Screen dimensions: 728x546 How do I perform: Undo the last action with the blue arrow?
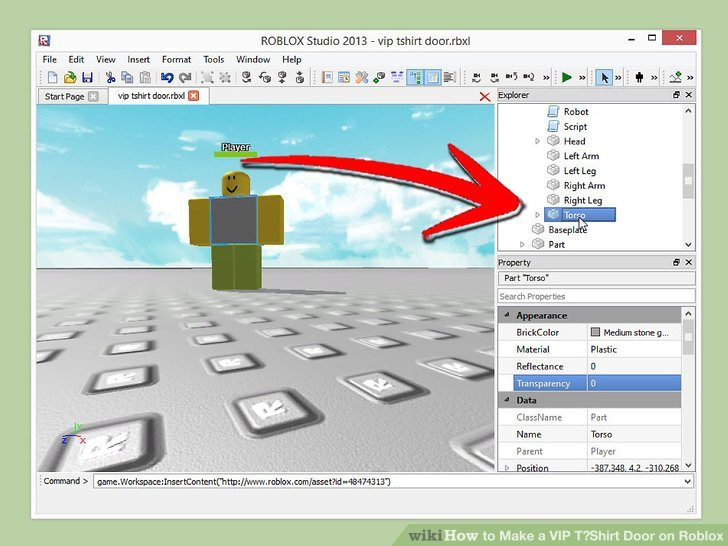coord(167,77)
